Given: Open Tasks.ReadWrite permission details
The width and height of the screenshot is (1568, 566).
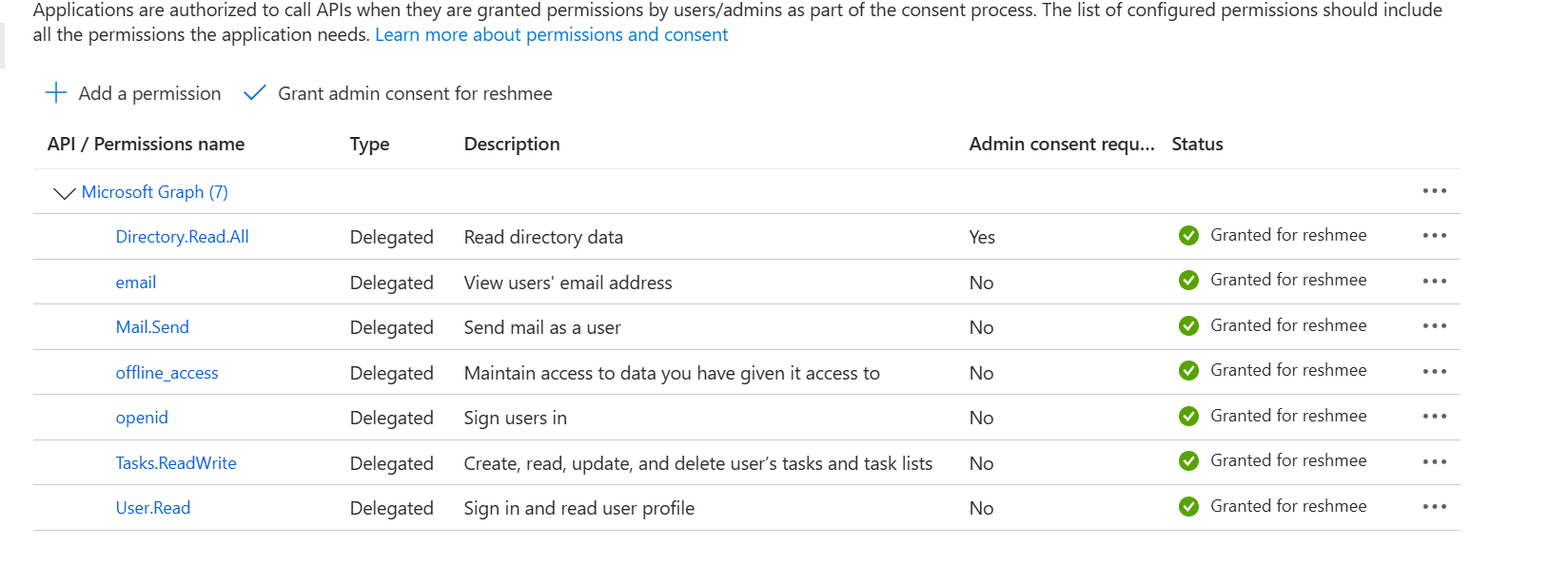Looking at the screenshot, I should (176, 463).
